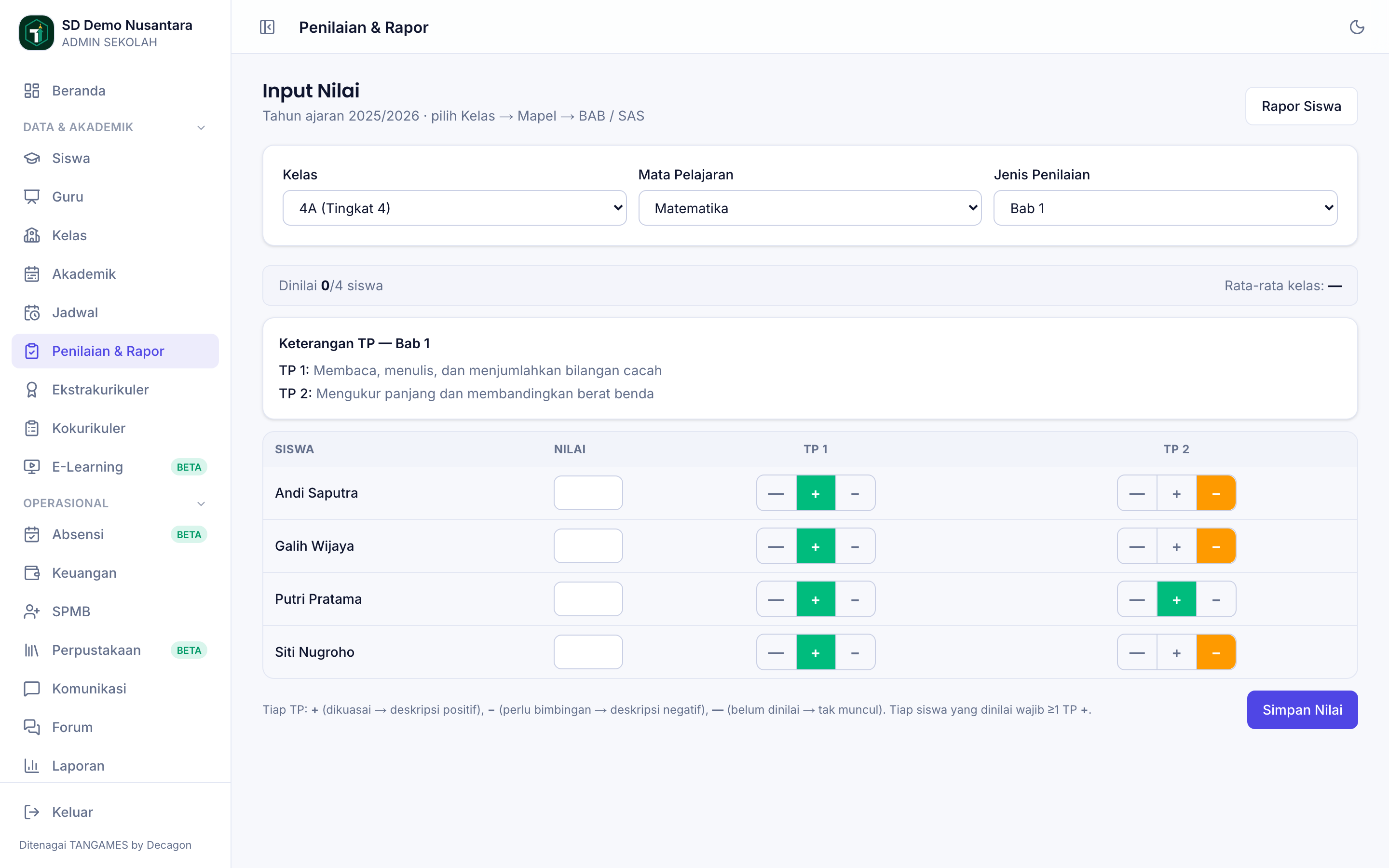Screen dimensions: 1389x868
Task: Click the 'Dinilai 0/4 siswa' status text
Action: pyautogui.click(x=330, y=285)
